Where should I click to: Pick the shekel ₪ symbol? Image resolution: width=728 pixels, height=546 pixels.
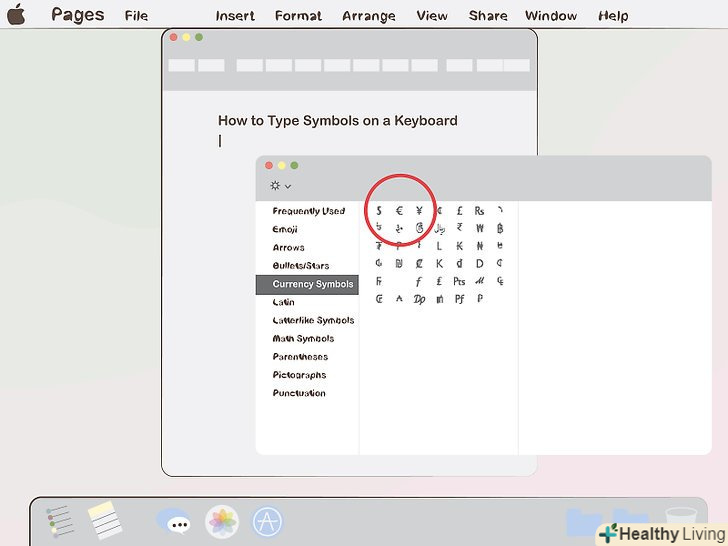click(x=399, y=264)
